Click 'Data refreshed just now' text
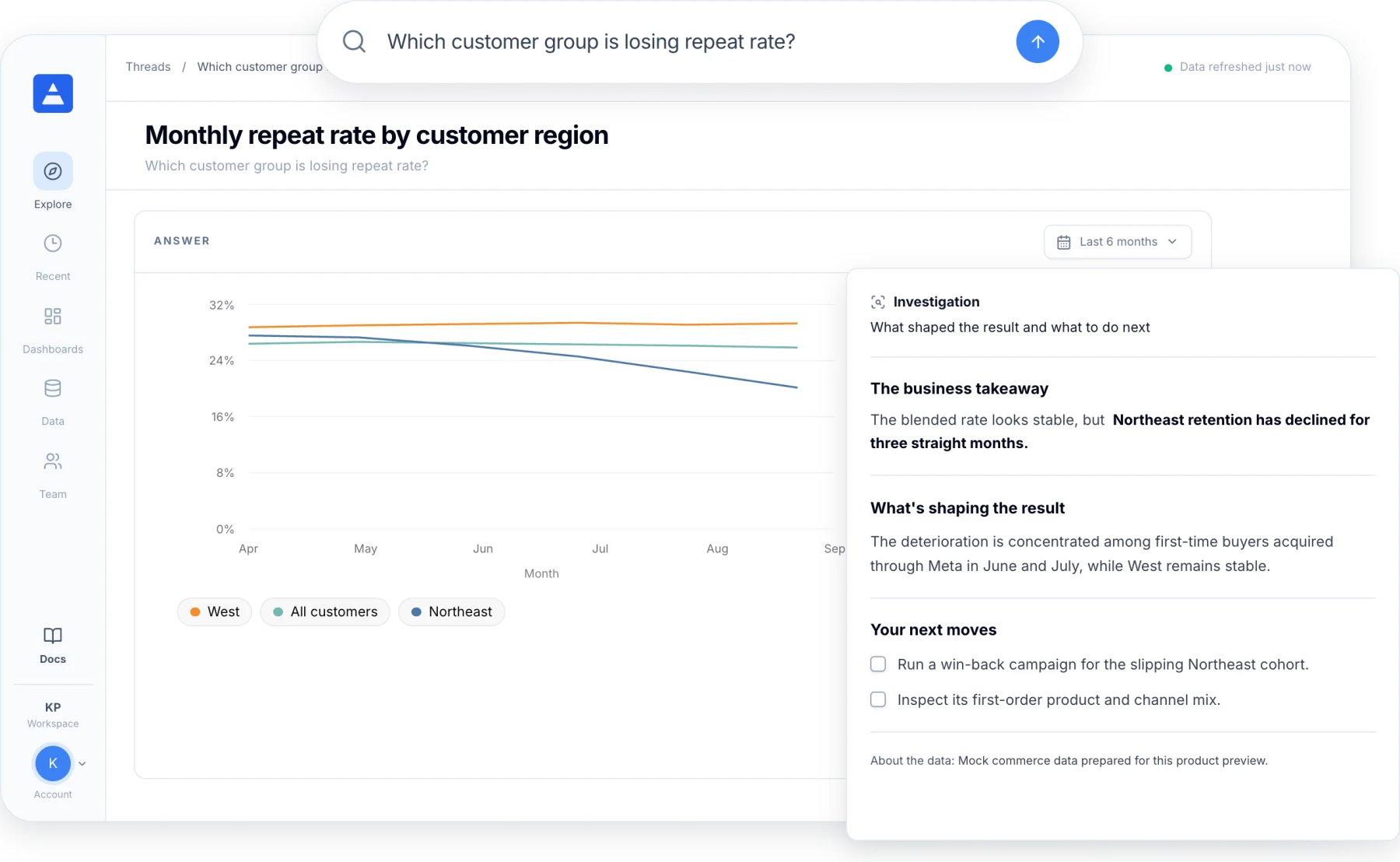Image resolution: width=1400 pixels, height=862 pixels. (1245, 67)
